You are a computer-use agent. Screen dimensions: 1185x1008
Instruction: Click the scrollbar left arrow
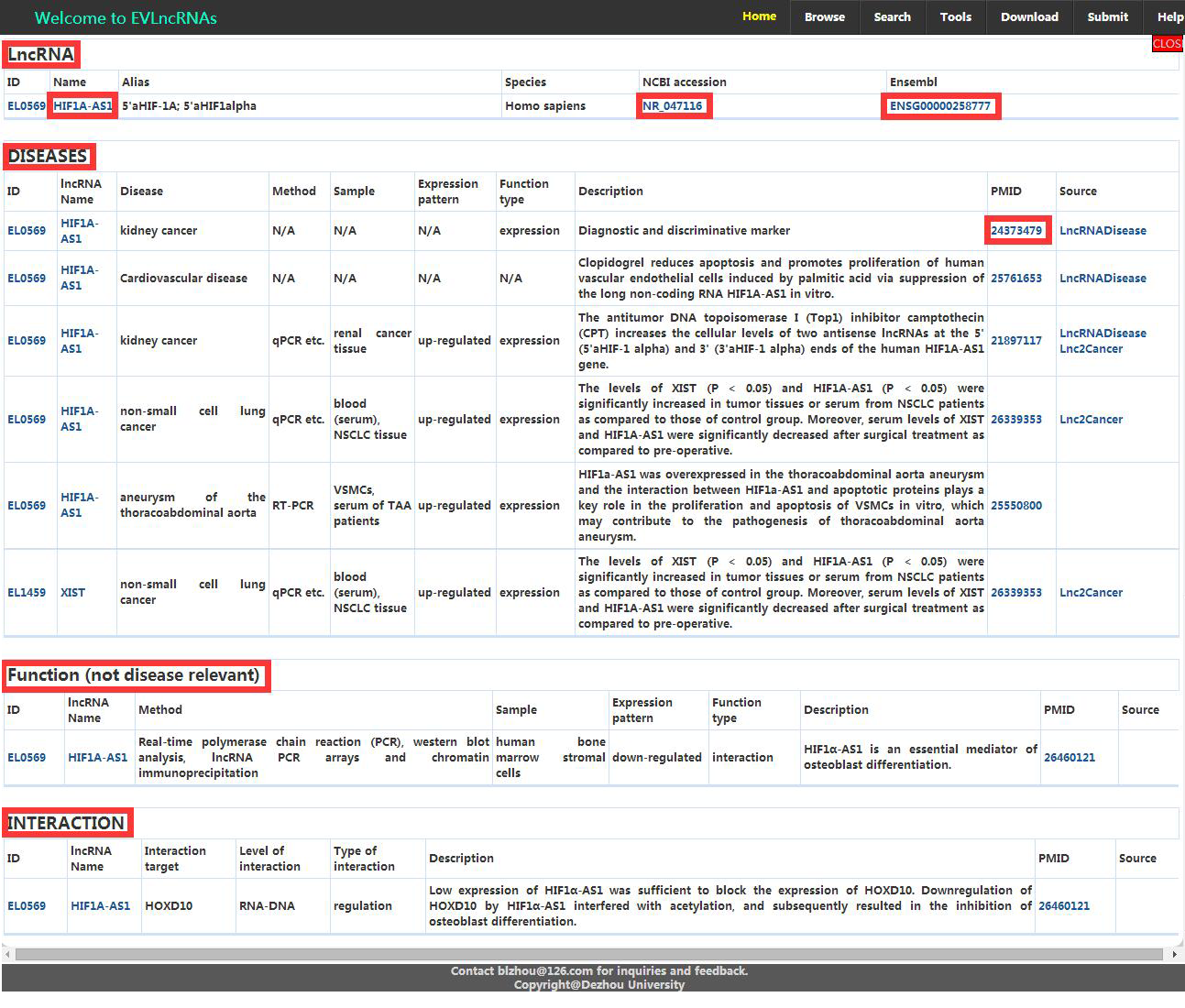click(7, 954)
